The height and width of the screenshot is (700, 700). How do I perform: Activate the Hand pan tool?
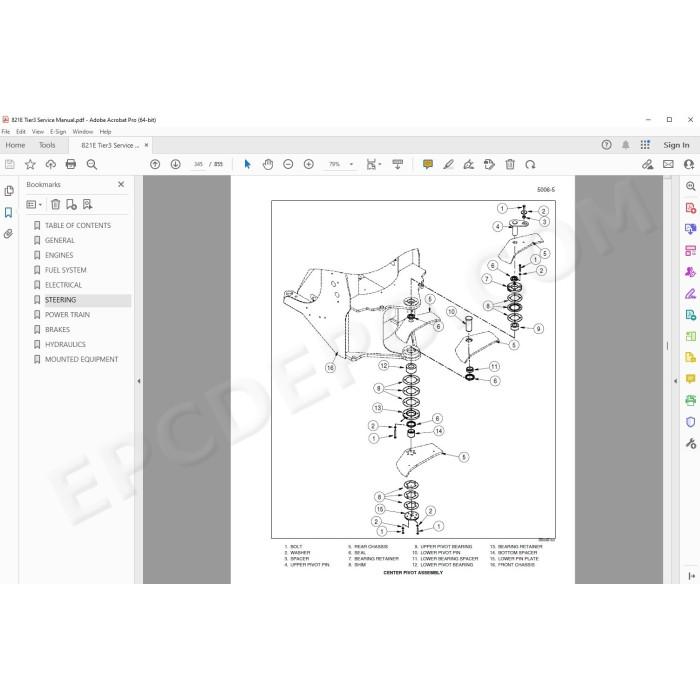[268, 165]
